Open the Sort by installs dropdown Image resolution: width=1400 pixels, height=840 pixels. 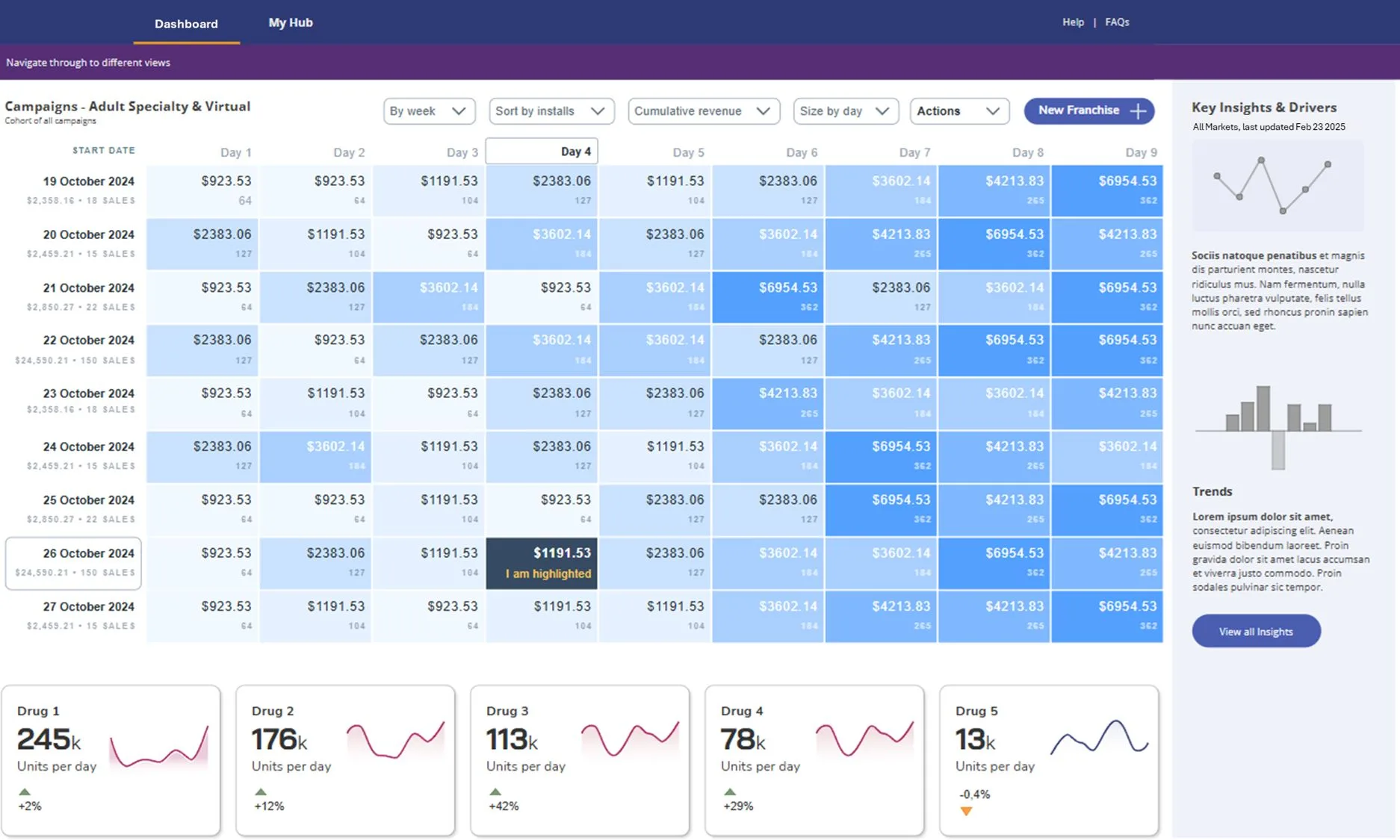(x=551, y=111)
